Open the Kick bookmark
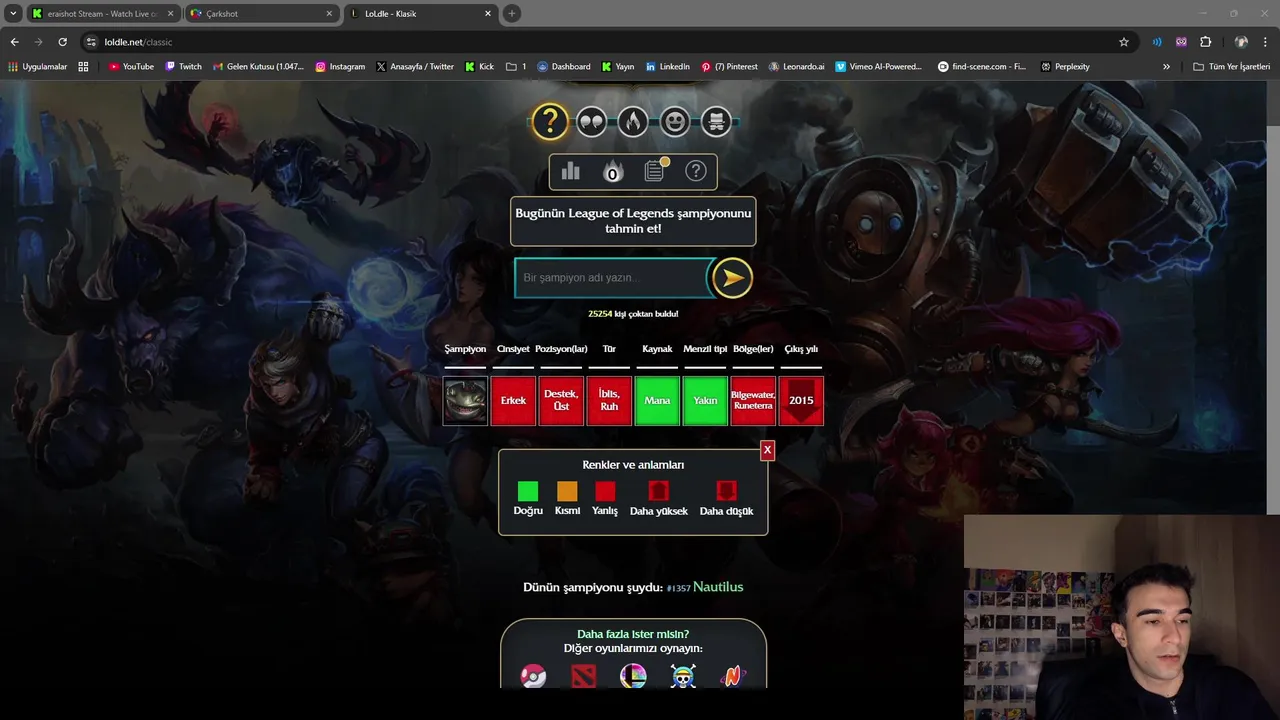The height and width of the screenshot is (720, 1280). click(x=479, y=67)
